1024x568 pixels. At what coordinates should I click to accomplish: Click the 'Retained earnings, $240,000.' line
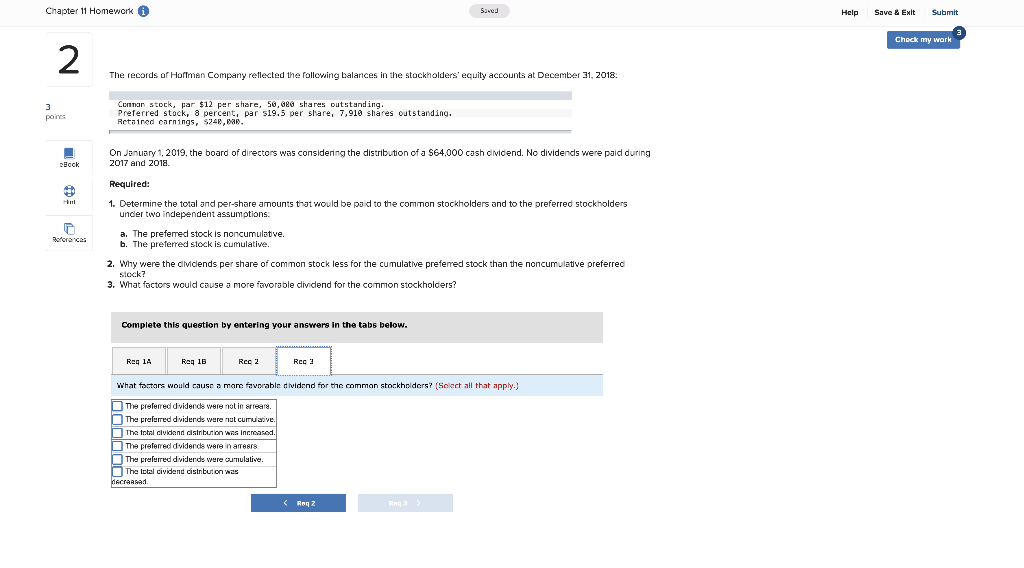[181, 121]
